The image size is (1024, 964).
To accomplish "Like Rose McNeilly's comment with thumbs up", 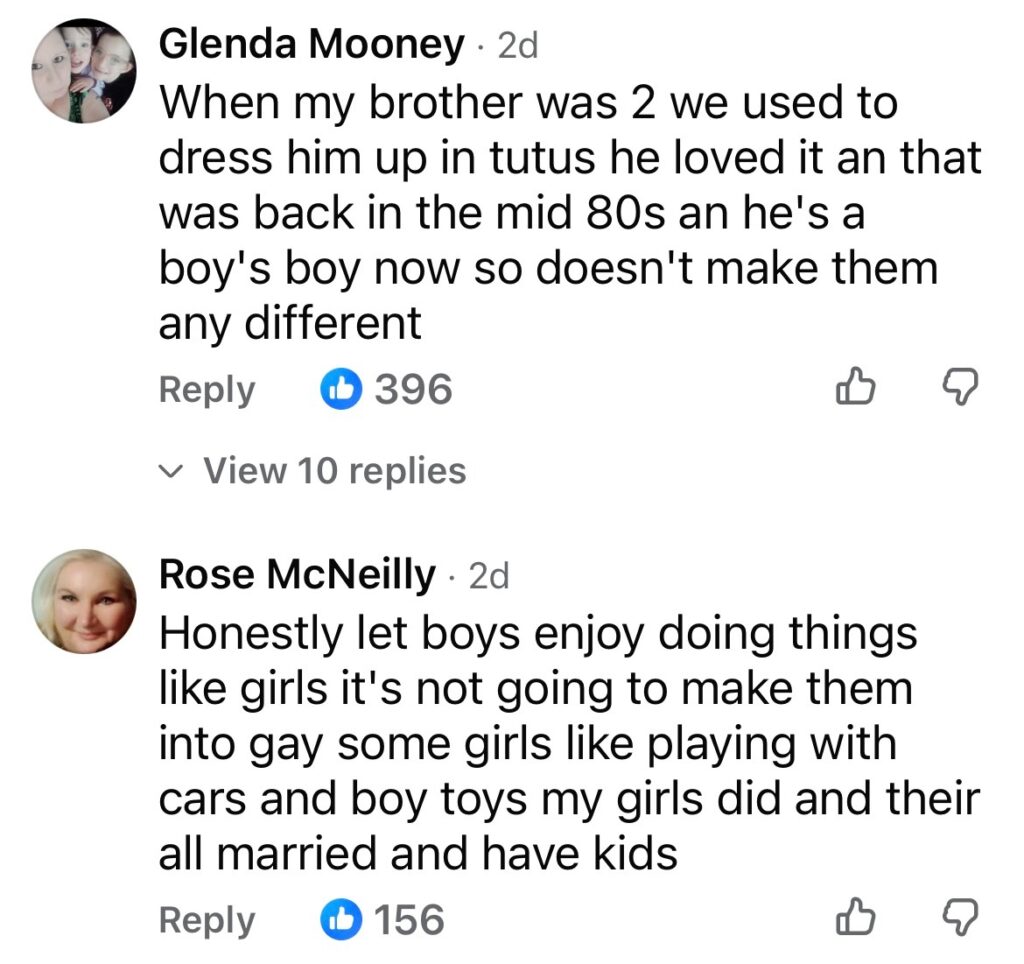I will pos(855,918).
